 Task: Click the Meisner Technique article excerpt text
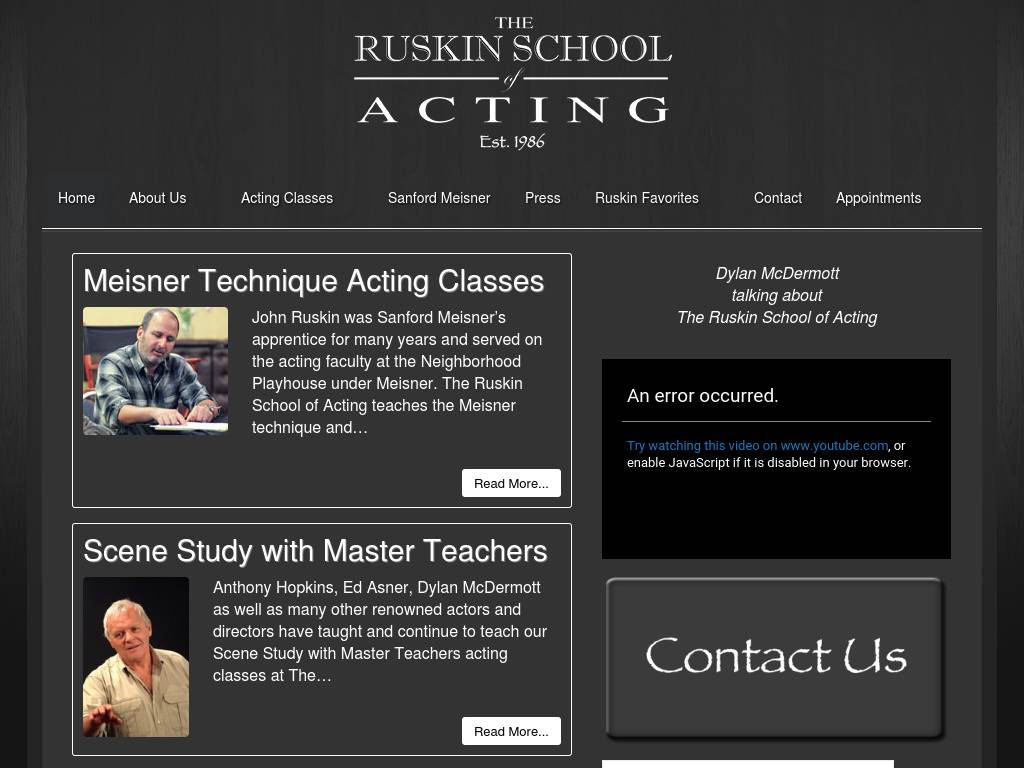point(397,372)
